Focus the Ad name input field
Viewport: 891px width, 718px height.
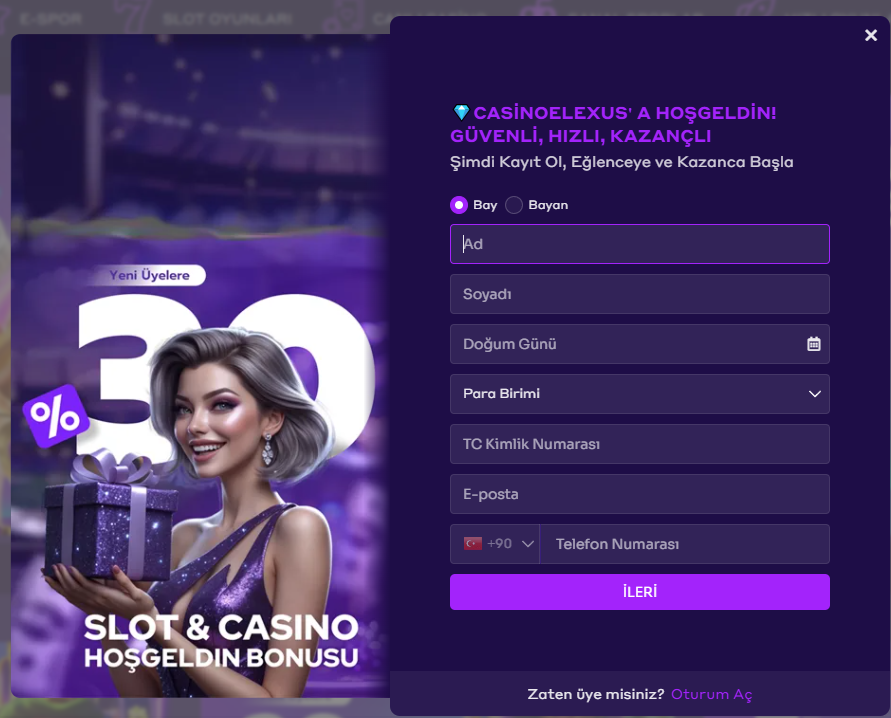(x=639, y=244)
